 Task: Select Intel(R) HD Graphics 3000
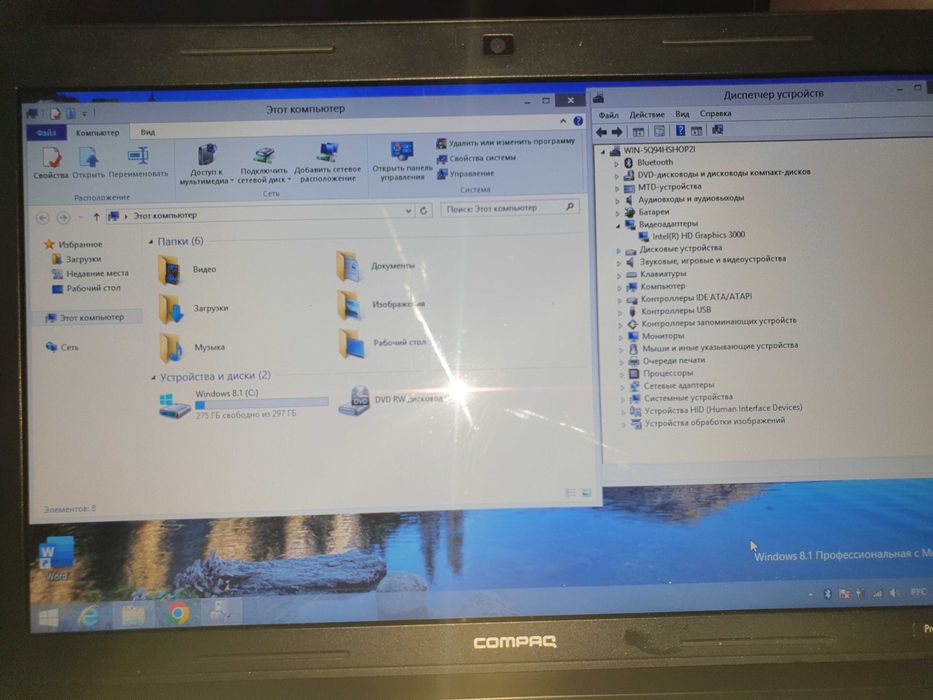[x=691, y=235]
